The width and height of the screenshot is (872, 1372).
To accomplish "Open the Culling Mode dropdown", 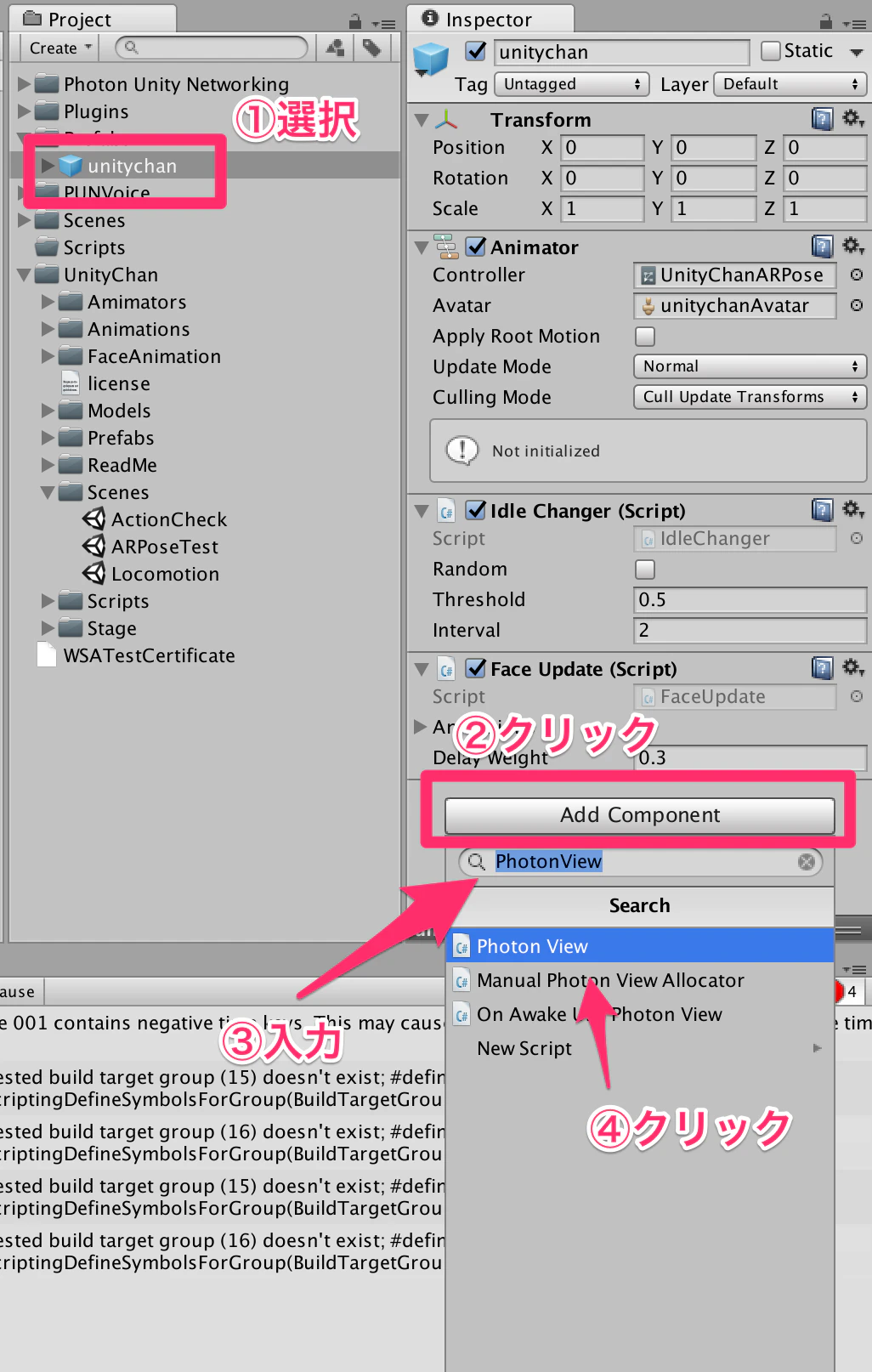I will (x=750, y=397).
